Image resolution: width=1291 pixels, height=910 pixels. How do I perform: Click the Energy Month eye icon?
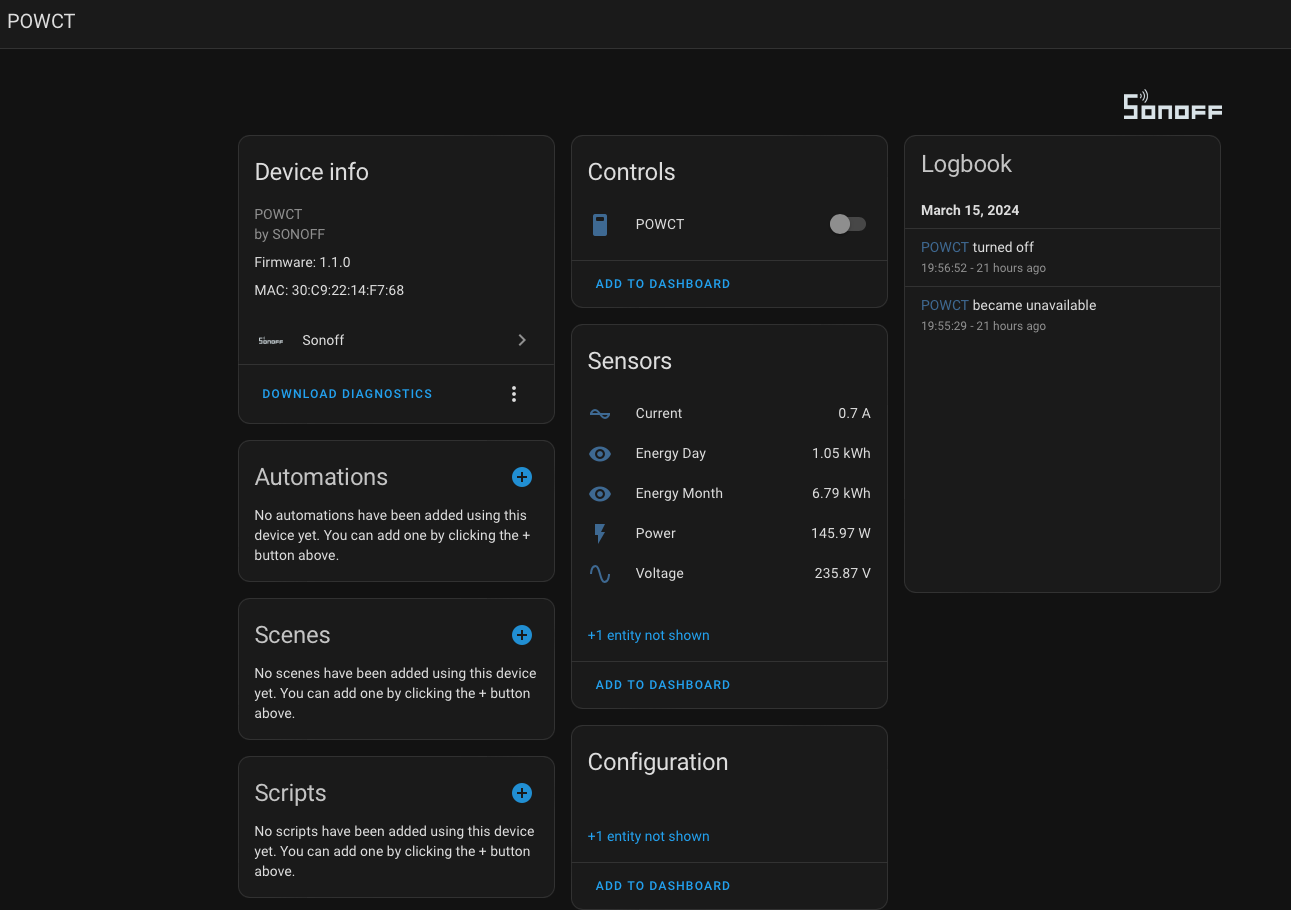(600, 493)
